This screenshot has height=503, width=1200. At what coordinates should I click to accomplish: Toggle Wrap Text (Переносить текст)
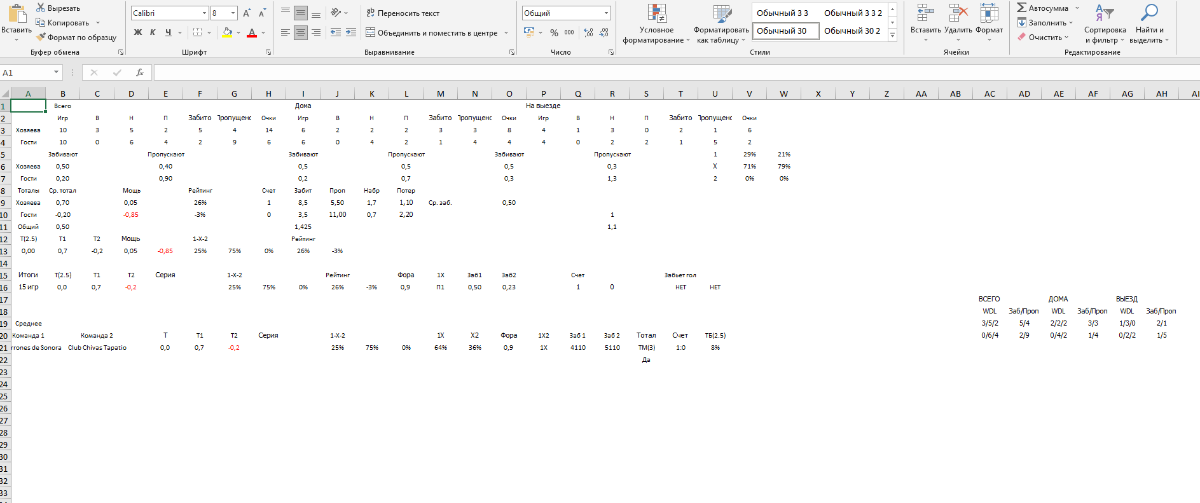click(401, 13)
